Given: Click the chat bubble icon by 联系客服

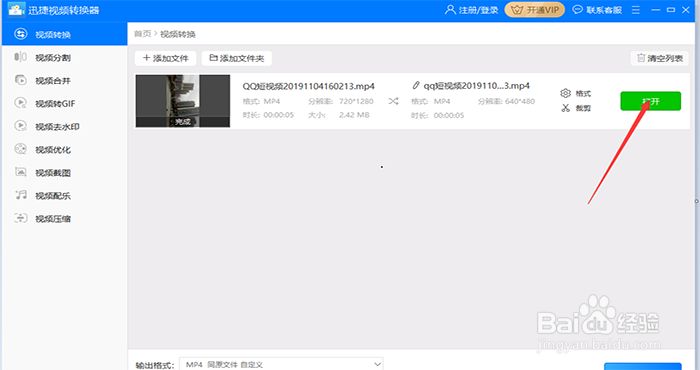Looking at the screenshot, I should pos(577,9).
